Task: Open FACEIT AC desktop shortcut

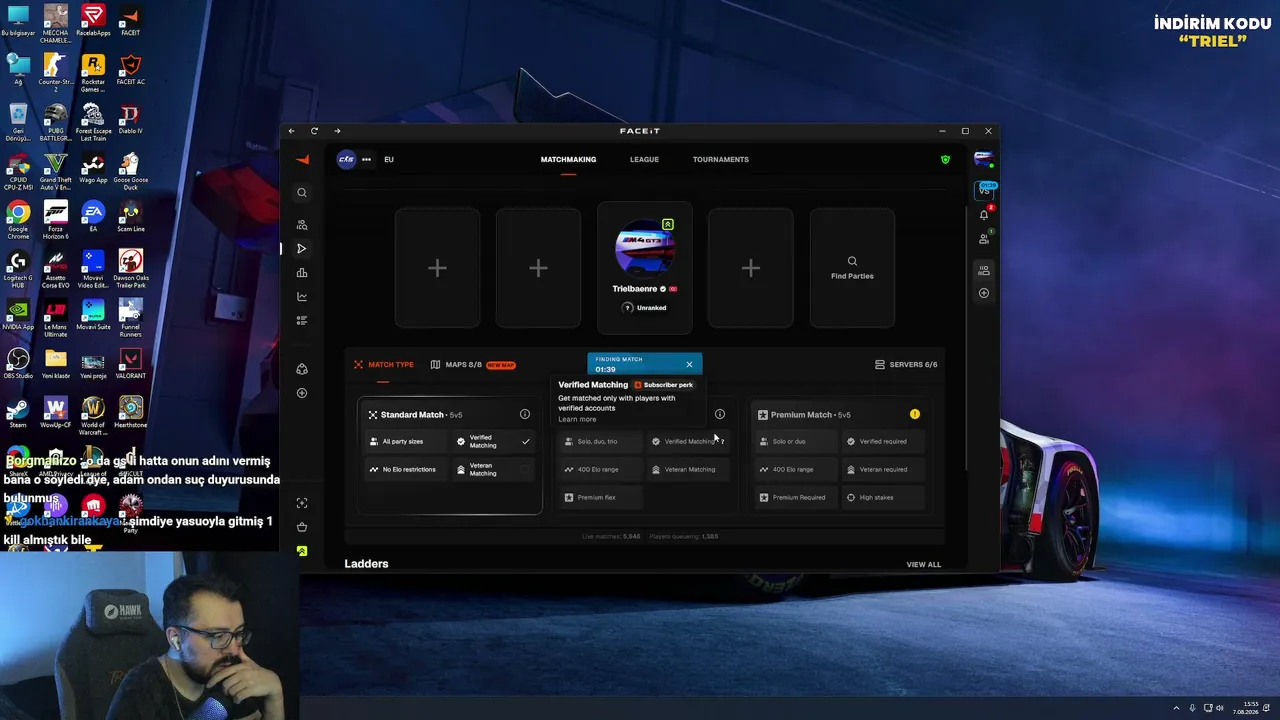Action: click(x=131, y=69)
